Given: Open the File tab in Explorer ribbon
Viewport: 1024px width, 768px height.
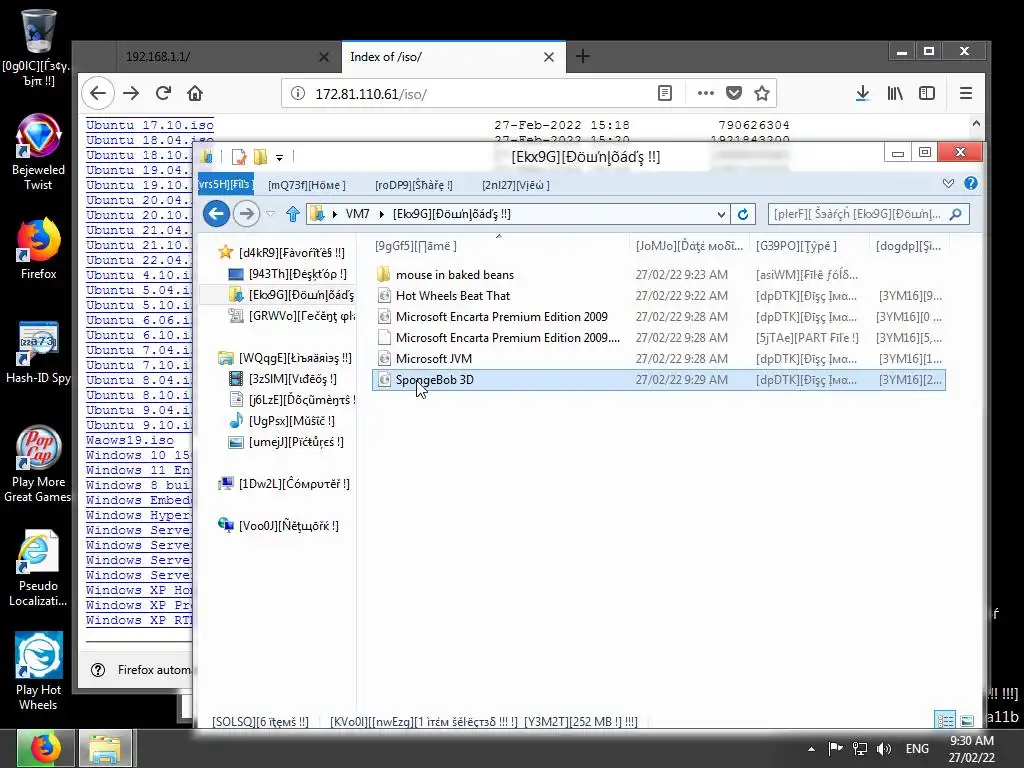Looking at the screenshot, I should [x=225, y=184].
